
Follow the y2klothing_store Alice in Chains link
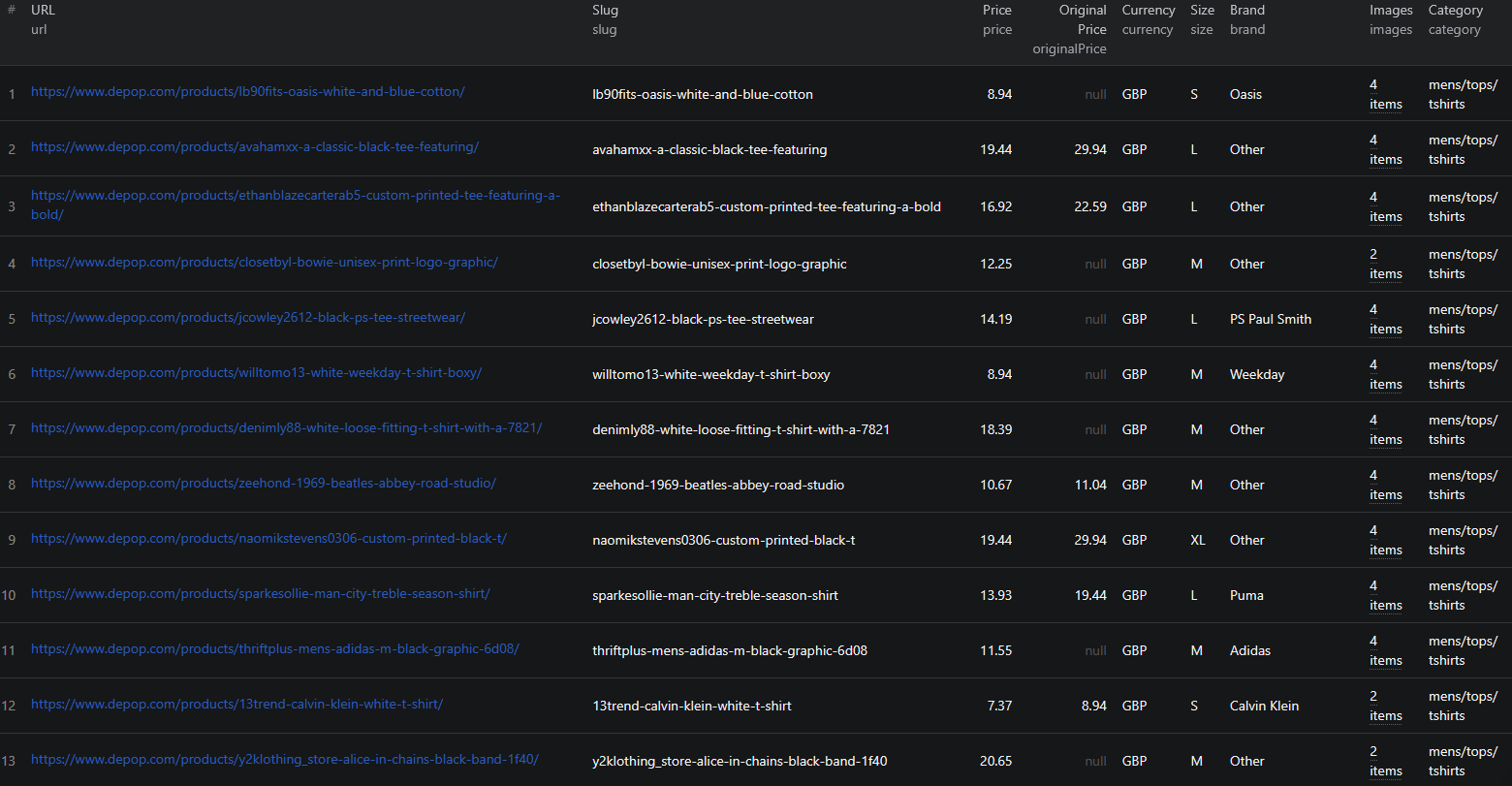coord(284,760)
